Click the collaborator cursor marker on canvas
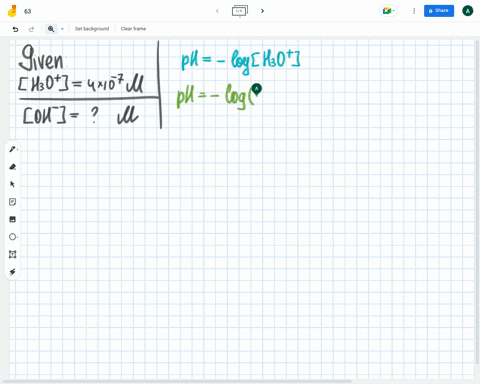 coord(256,89)
